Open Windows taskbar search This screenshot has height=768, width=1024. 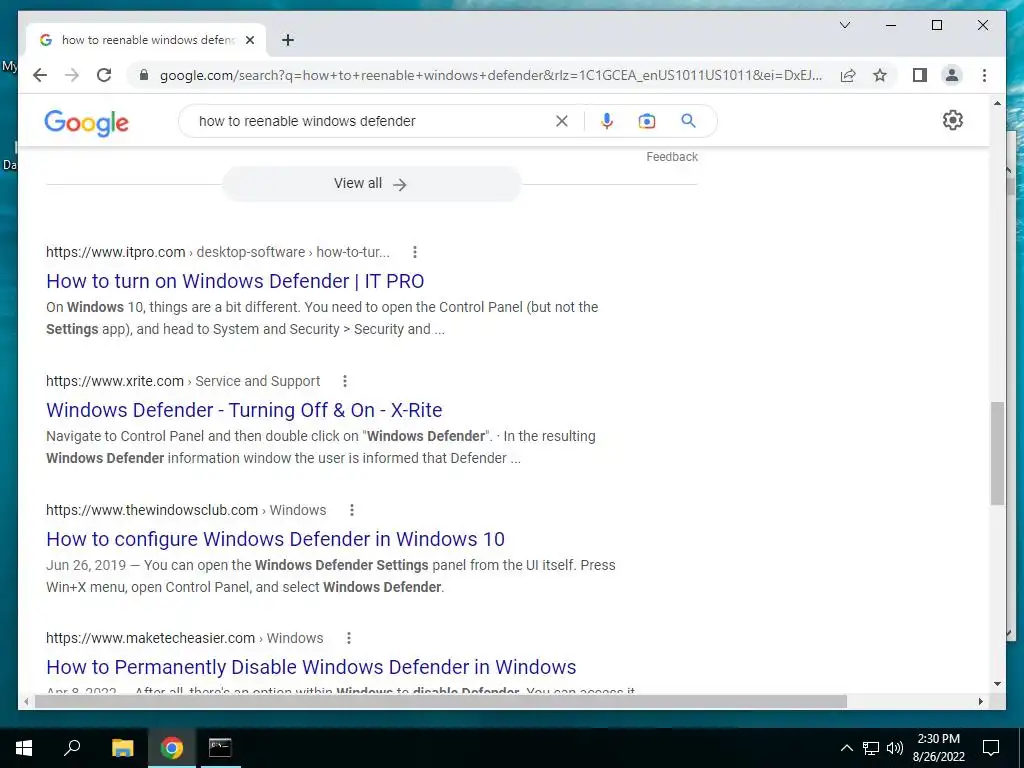click(72, 748)
